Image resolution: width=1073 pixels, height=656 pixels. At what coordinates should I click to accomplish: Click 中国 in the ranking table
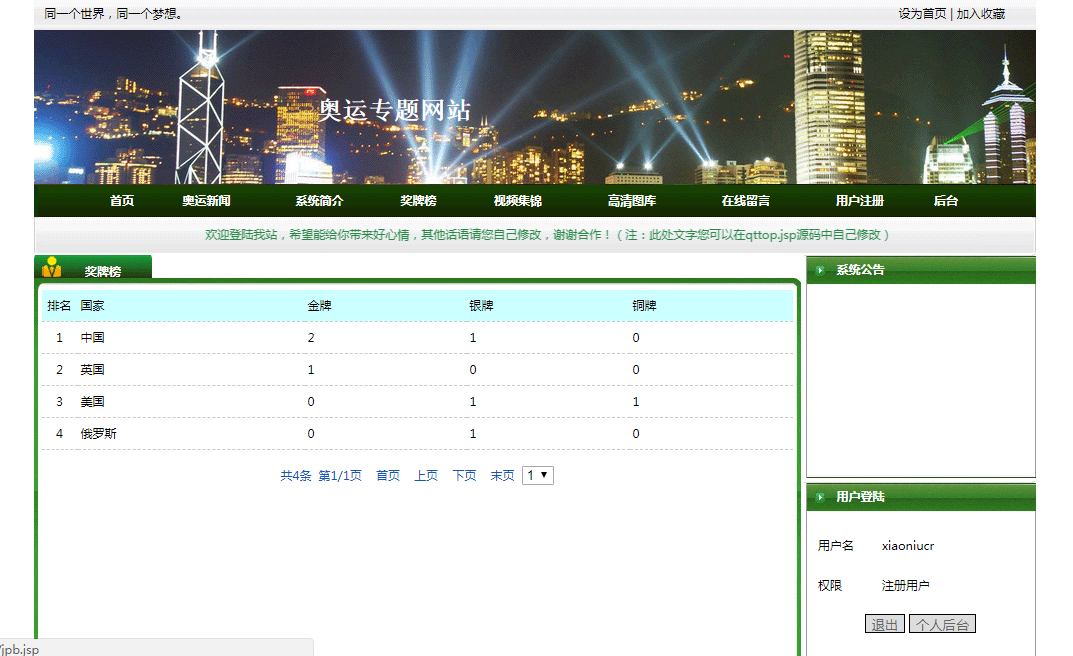pos(92,337)
